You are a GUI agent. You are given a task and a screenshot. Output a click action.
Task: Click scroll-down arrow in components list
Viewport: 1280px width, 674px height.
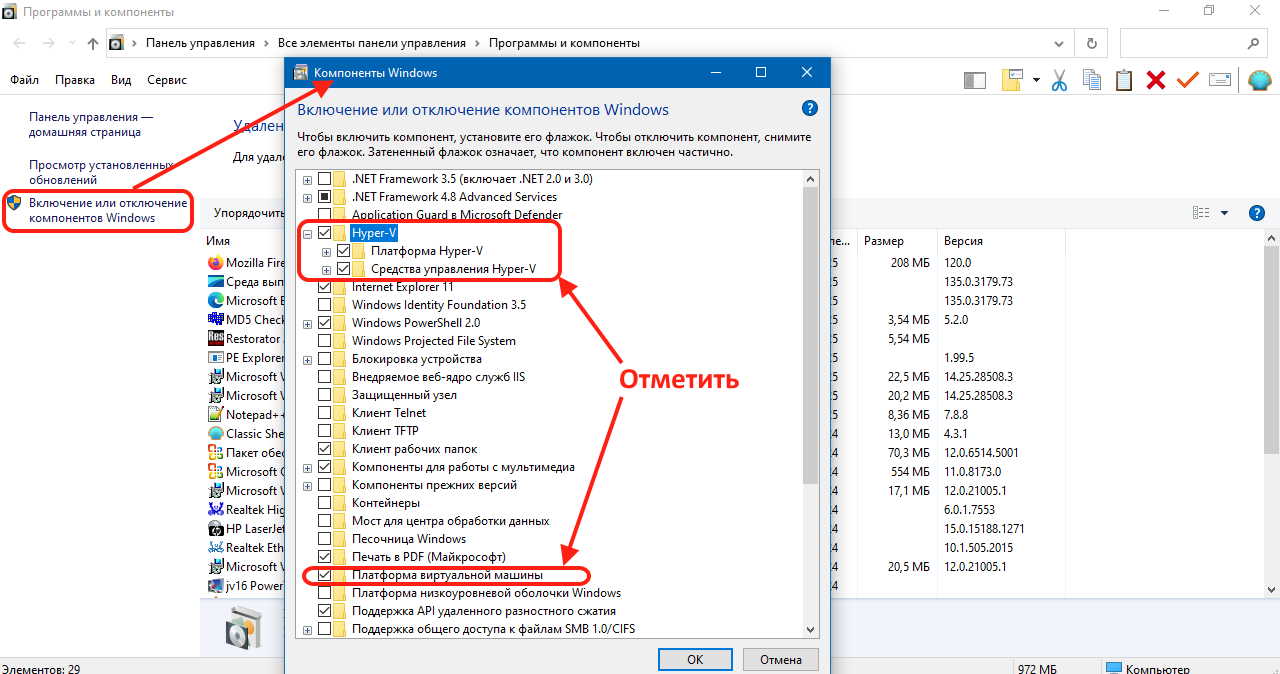(810, 629)
